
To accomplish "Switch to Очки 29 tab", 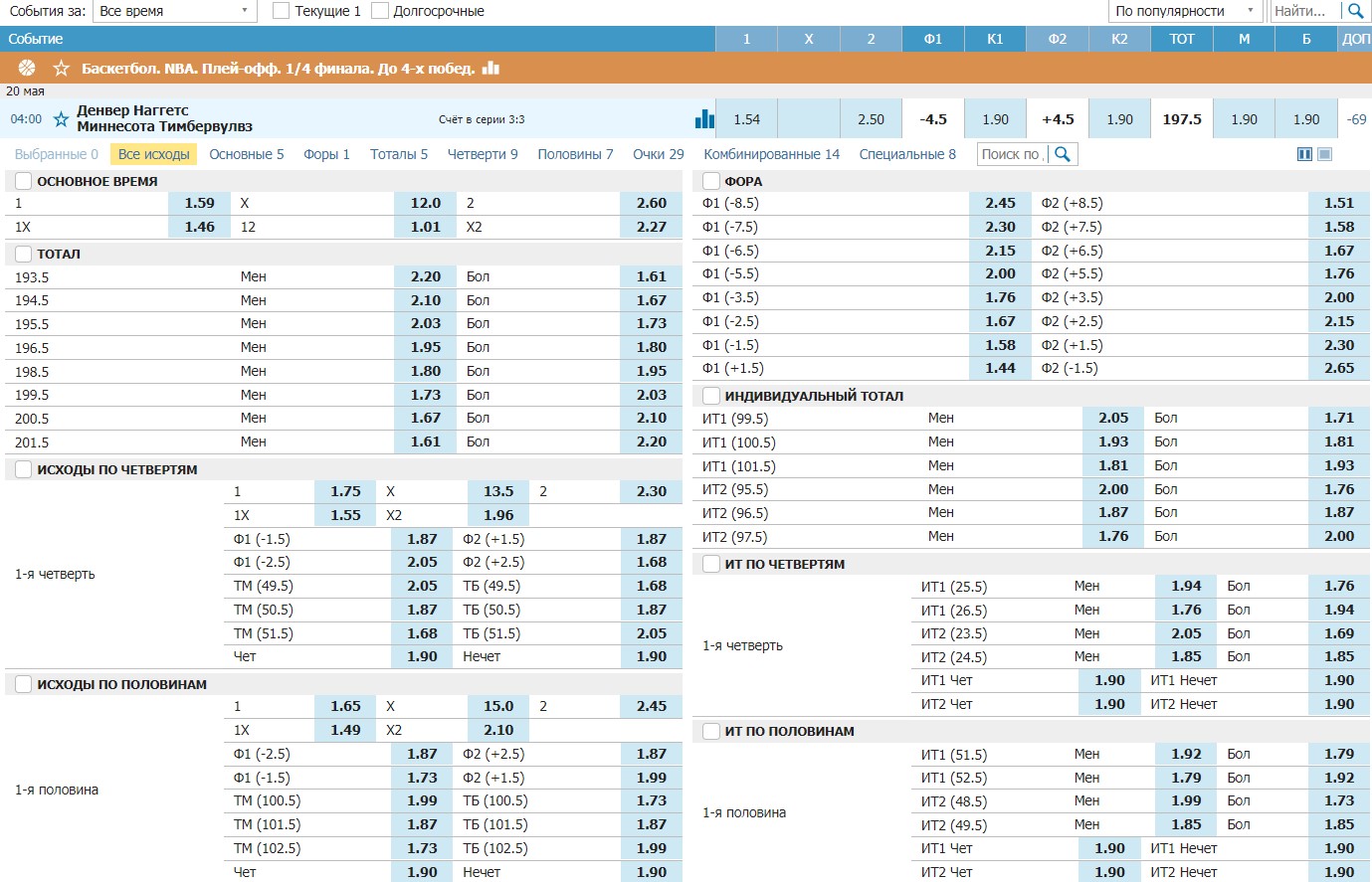I will (x=659, y=154).
